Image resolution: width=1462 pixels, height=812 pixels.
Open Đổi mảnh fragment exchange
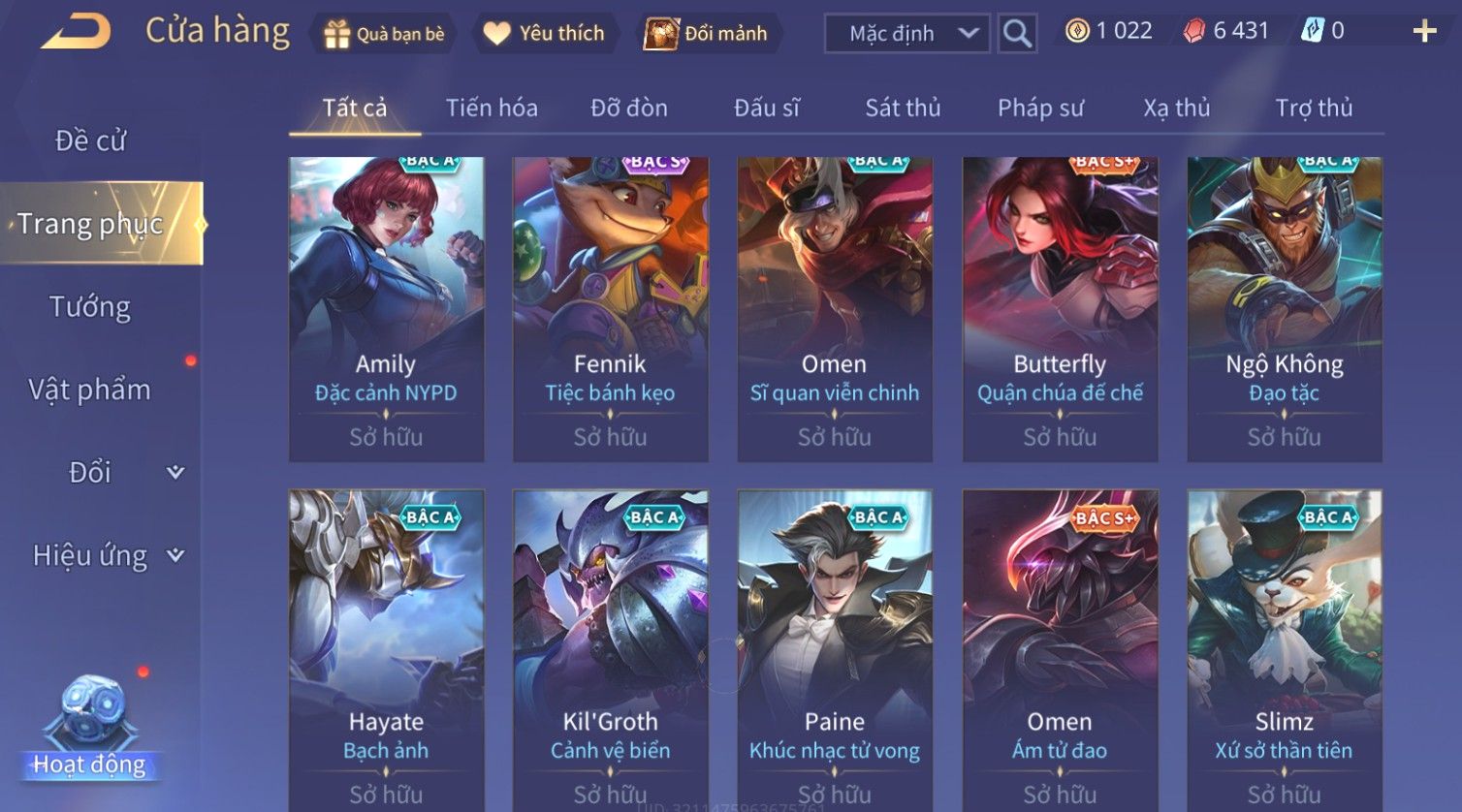tap(707, 34)
